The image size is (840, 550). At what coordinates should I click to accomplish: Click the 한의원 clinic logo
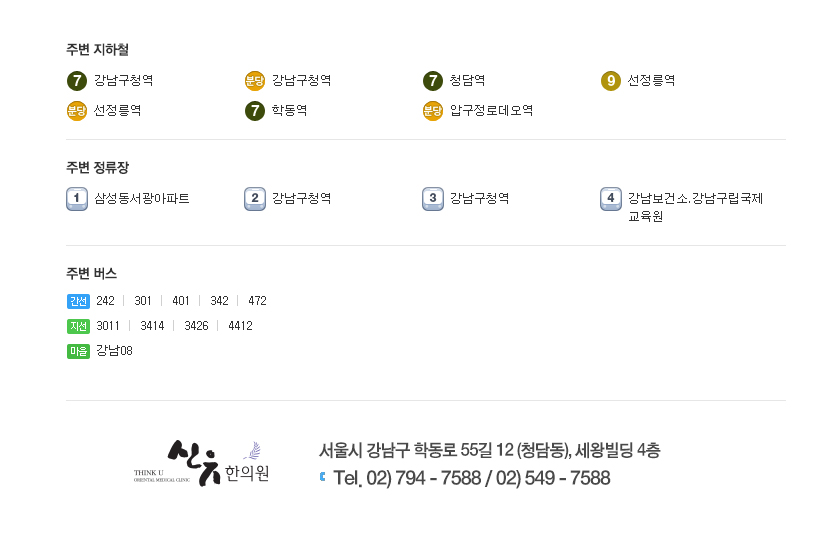pyautogui.click(x=201, y=463)
